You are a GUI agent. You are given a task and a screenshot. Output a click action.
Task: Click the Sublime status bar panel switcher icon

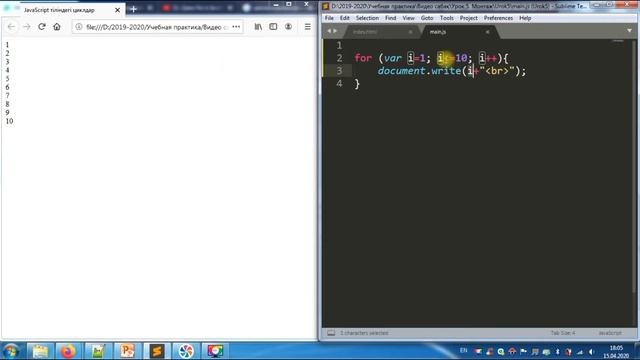[331, 333]
